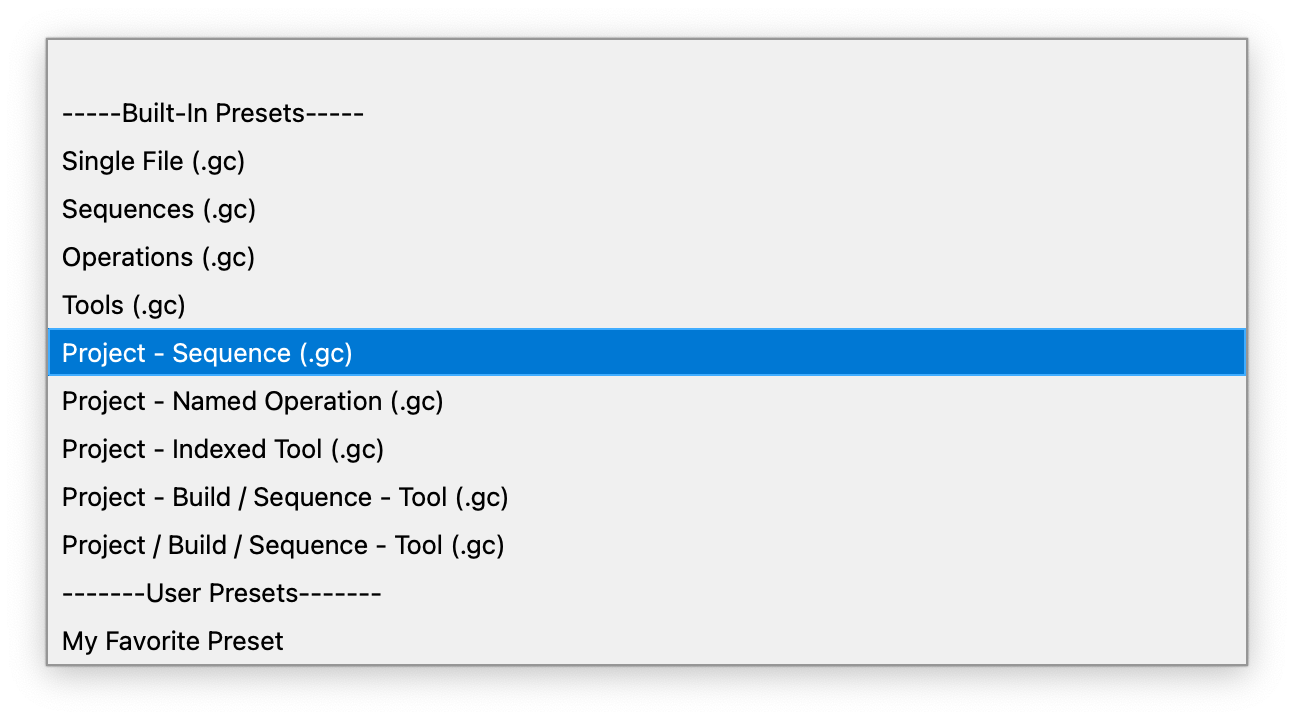Image resolution: width=1294 pixels, height=720 pixels.
Task: Click highlighted Project - Sequence (.gc) item
Action: click(207, 353)
